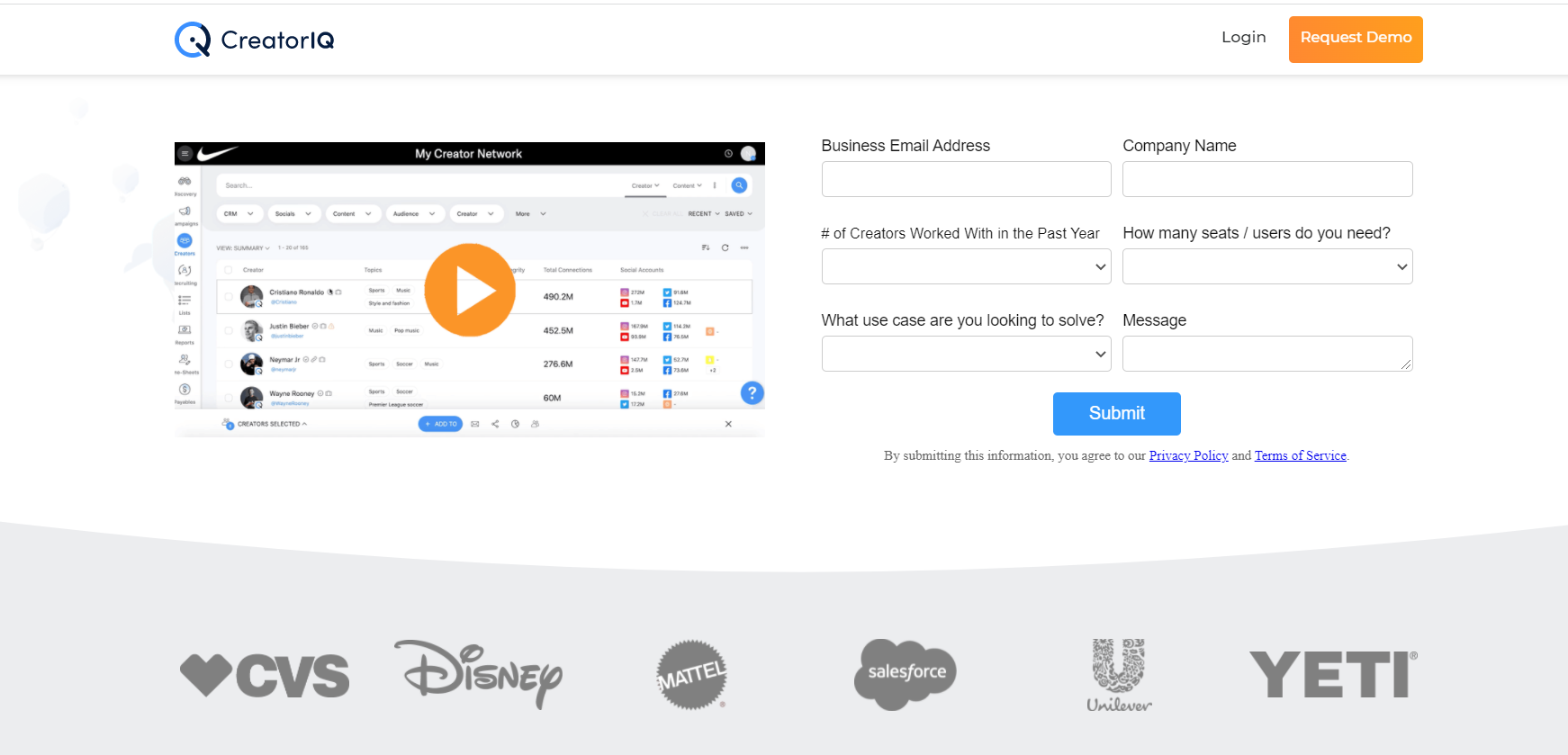Click the blue help question-mark icon in preview
The image size is (1568, 755).
click(x=752, y=393)
